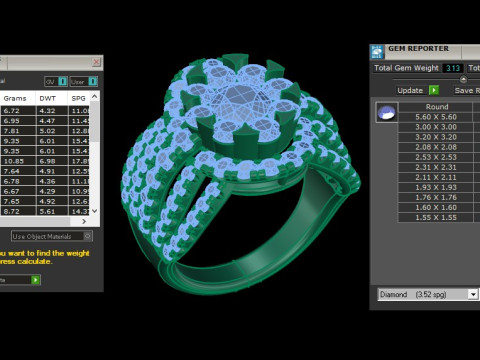Open the Diamond (3.52 spg) dropdown
480x360 pixels.
[x=428, y=294]
